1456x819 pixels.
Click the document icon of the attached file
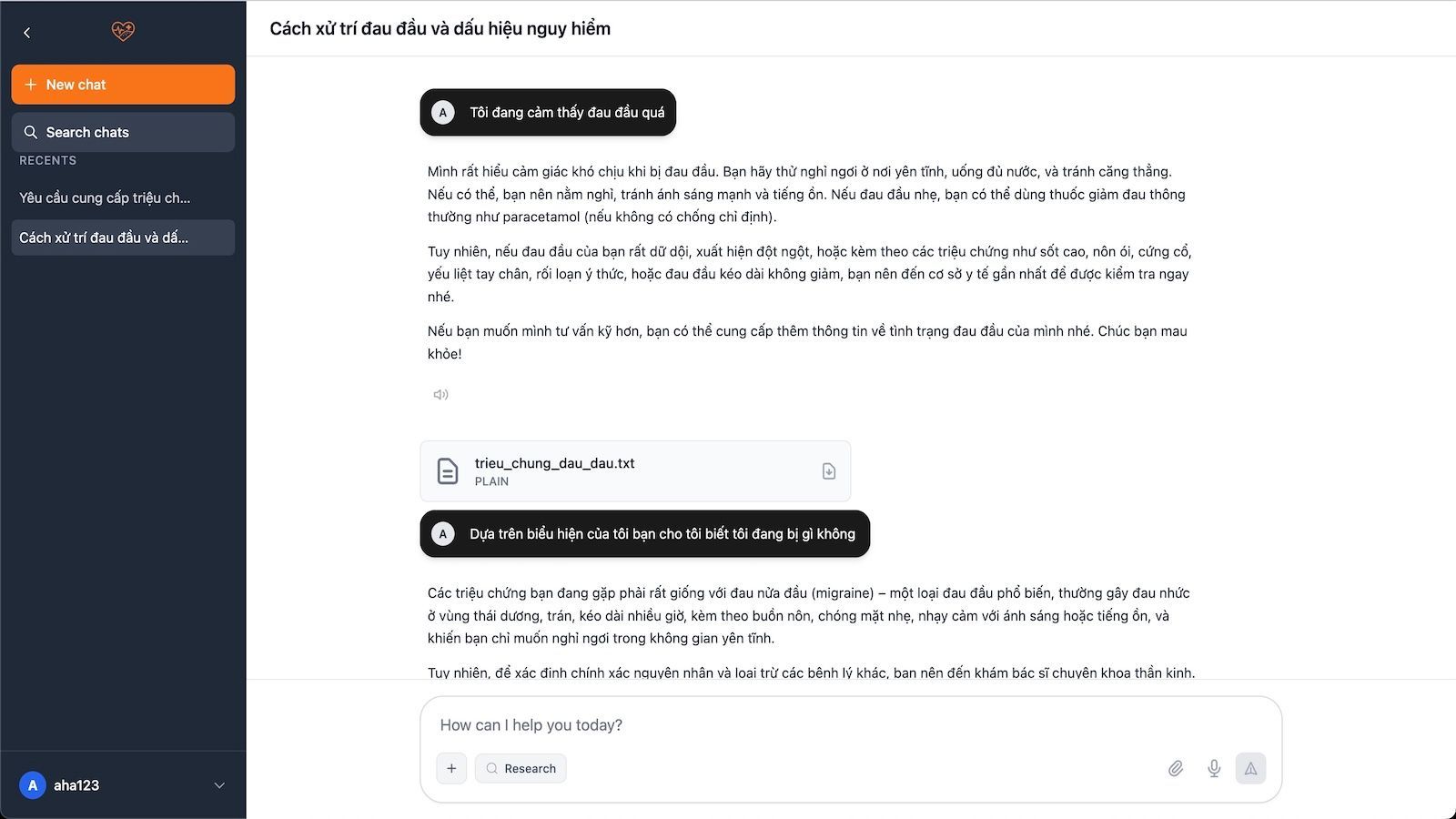448,471
